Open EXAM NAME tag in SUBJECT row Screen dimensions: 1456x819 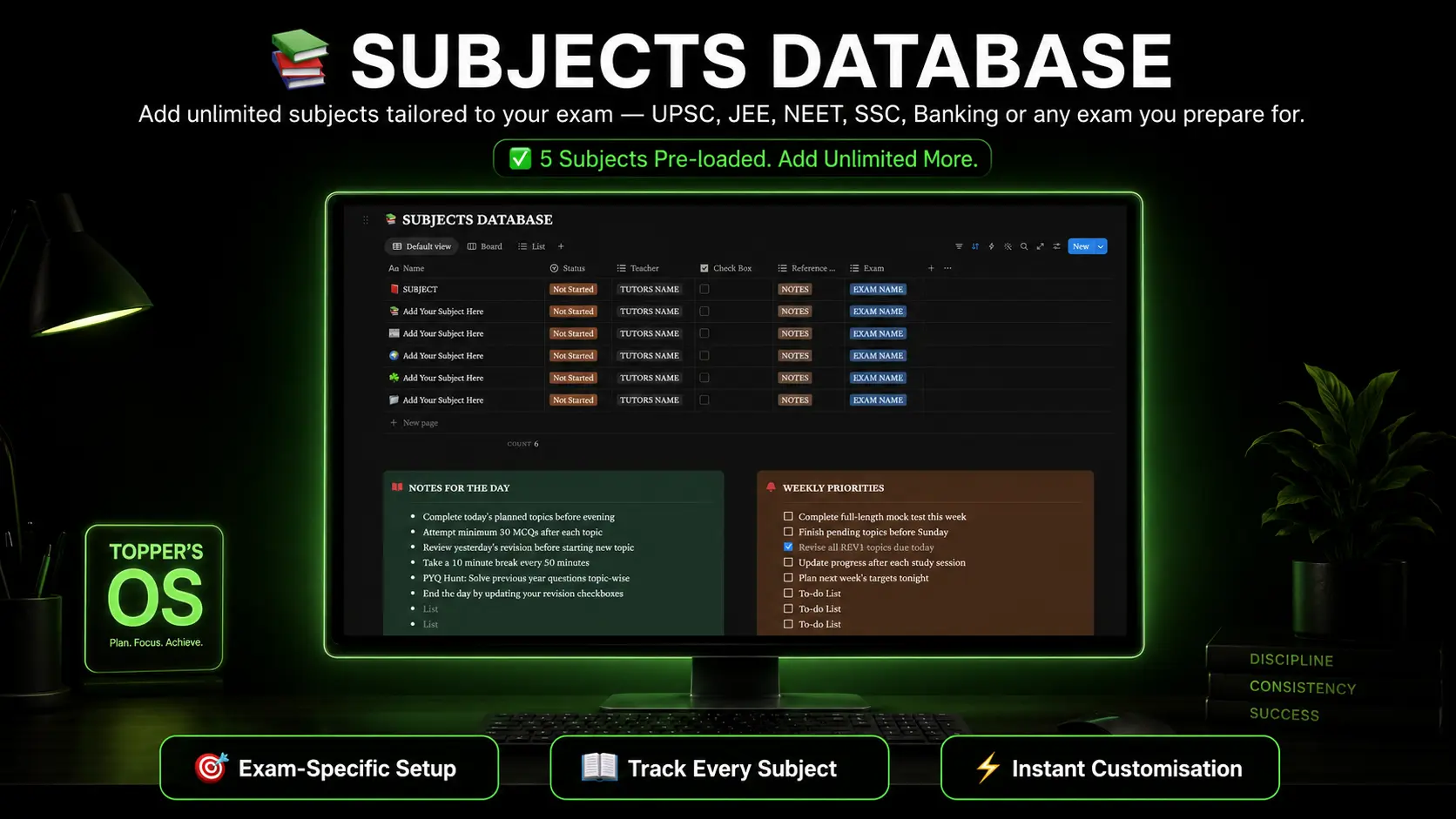click(878, 289)
